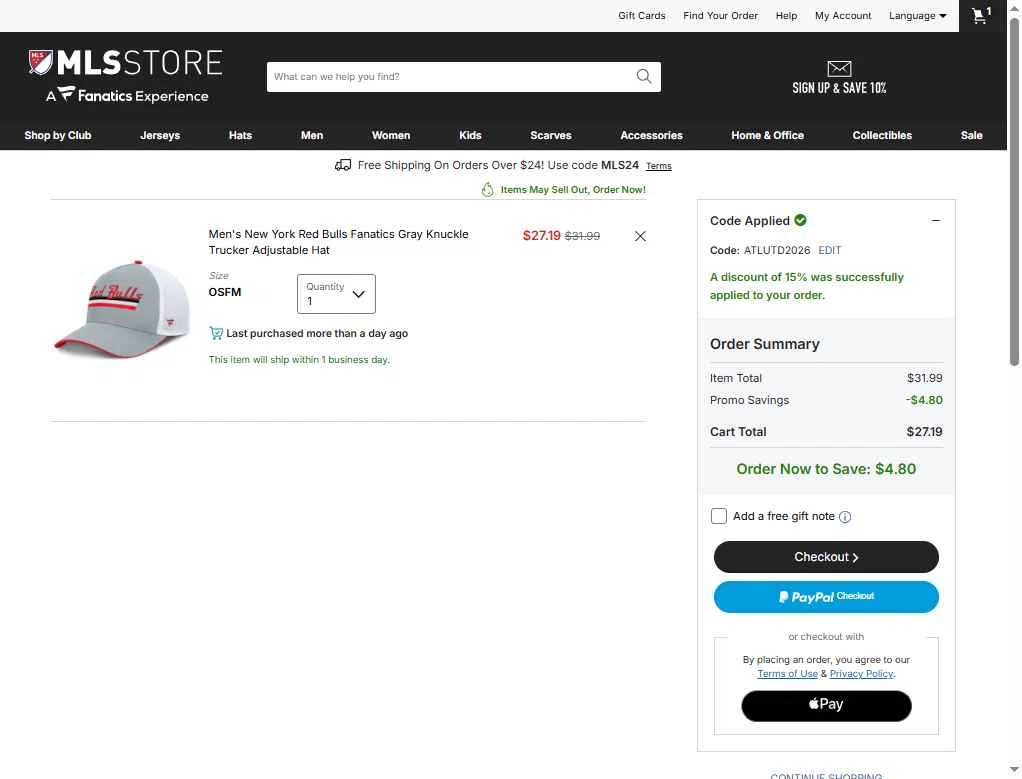Open the Quantity dropdown
The image size is (1022, 779).
[x=336, y=294]
